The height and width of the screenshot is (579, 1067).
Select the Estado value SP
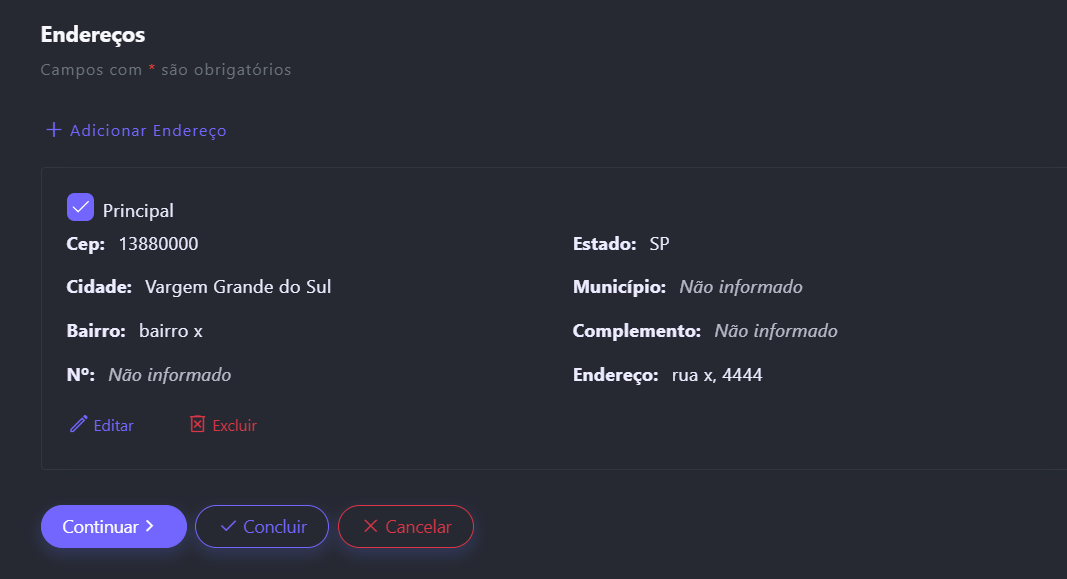659,244
